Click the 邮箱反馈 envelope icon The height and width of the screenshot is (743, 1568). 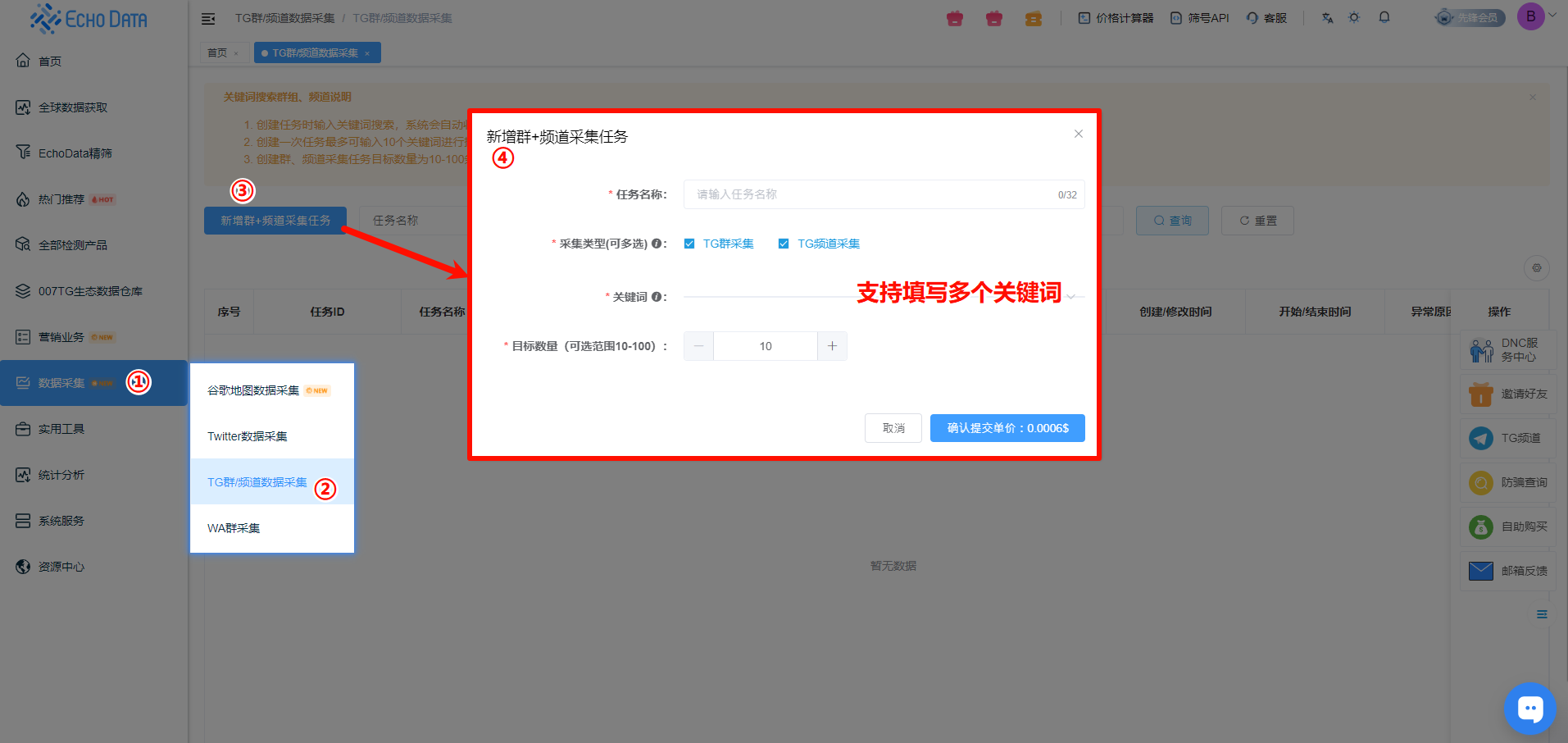(x=1481, y=571)
